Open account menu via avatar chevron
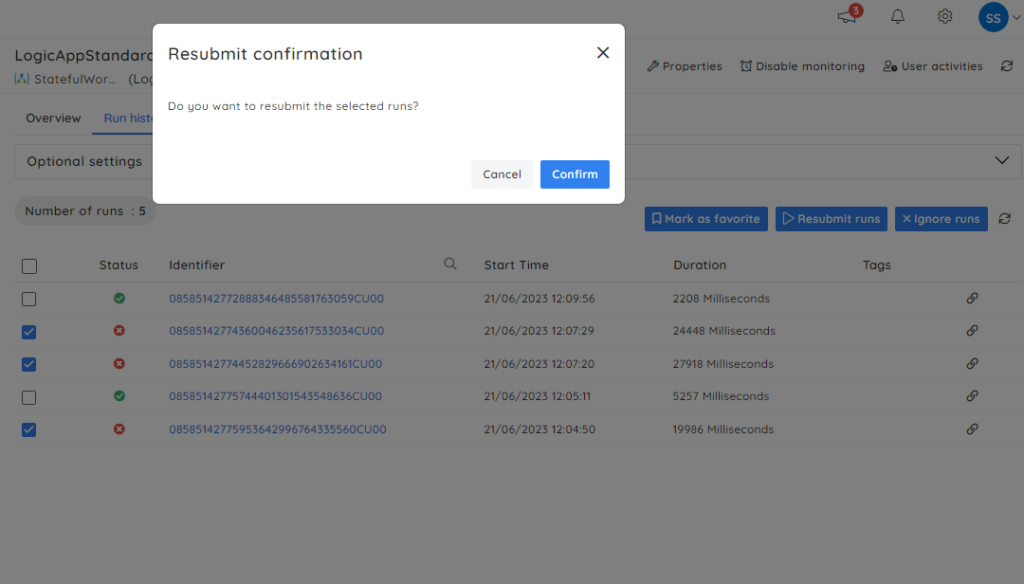1024x584 pixels. (x=1015, y=17)
